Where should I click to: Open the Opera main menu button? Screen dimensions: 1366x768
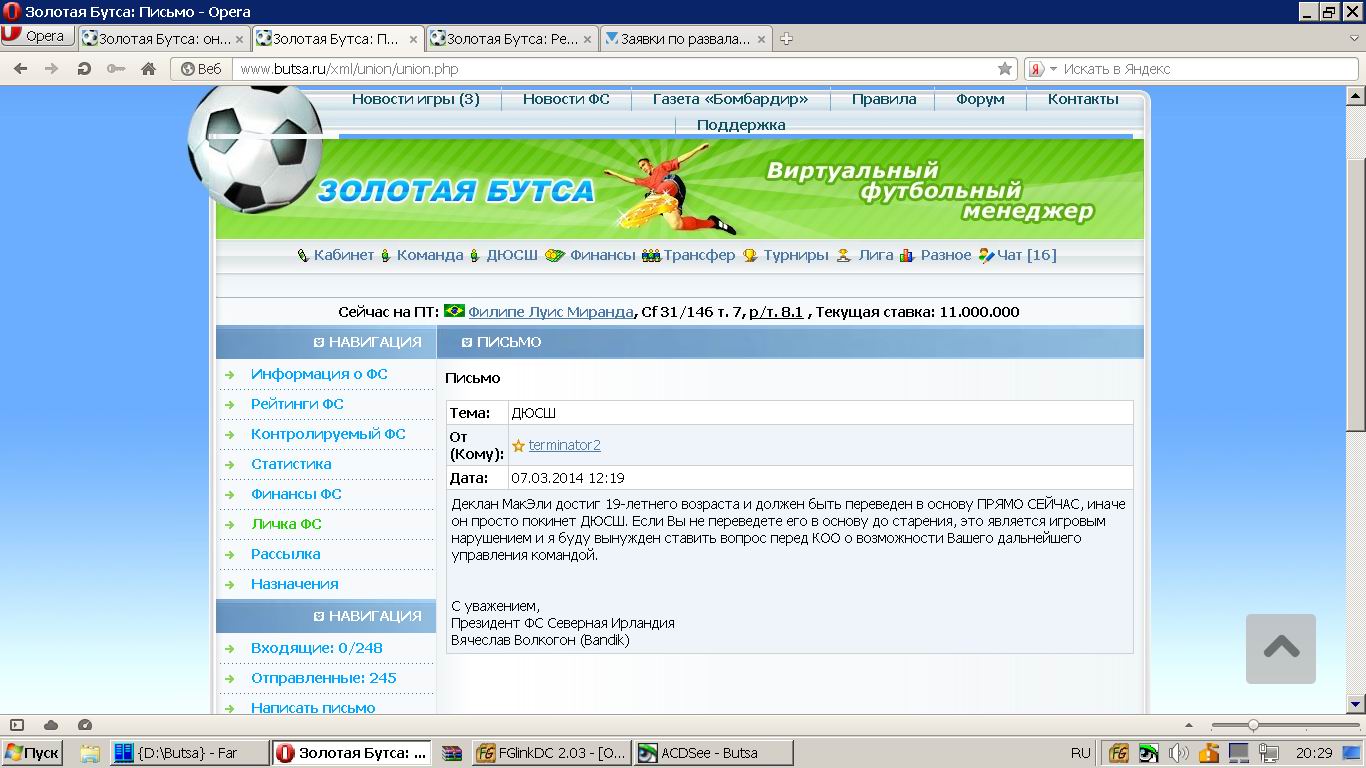tap(37, 36)
